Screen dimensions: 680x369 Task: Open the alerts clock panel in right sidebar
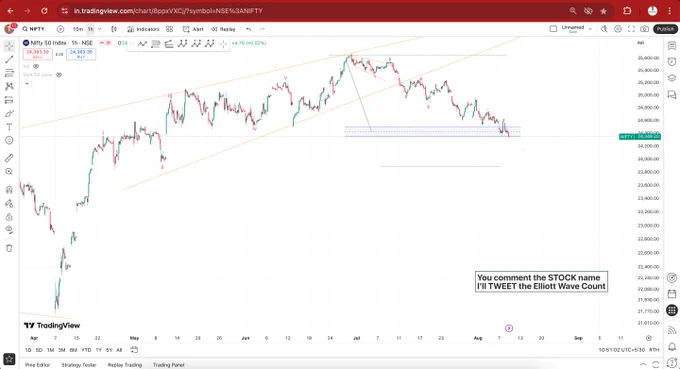672,62
